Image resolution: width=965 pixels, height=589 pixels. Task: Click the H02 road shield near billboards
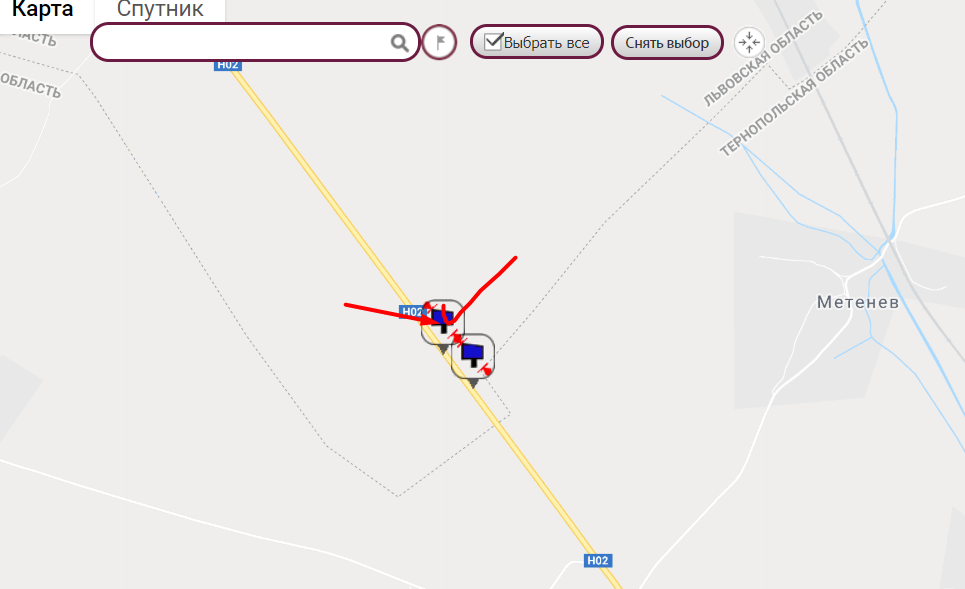point(412,311)
